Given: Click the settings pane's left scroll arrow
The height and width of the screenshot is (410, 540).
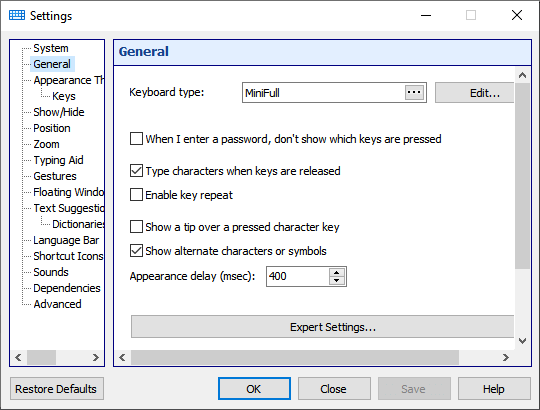Looking at the screenshot, I should coord(122,357).
